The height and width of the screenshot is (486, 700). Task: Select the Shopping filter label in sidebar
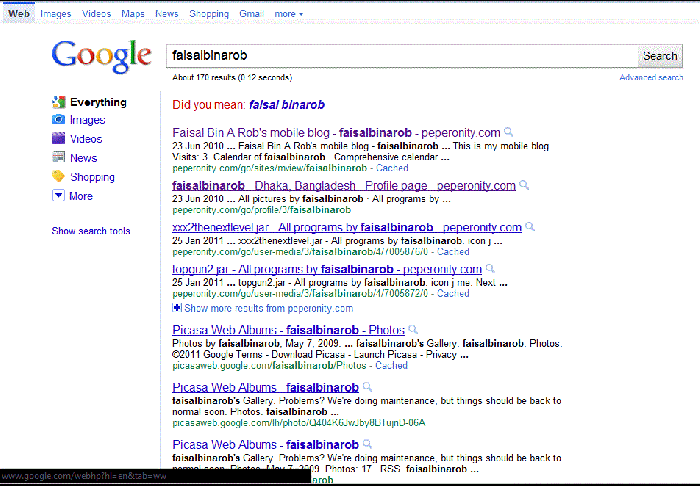click(x=92, y=177)
